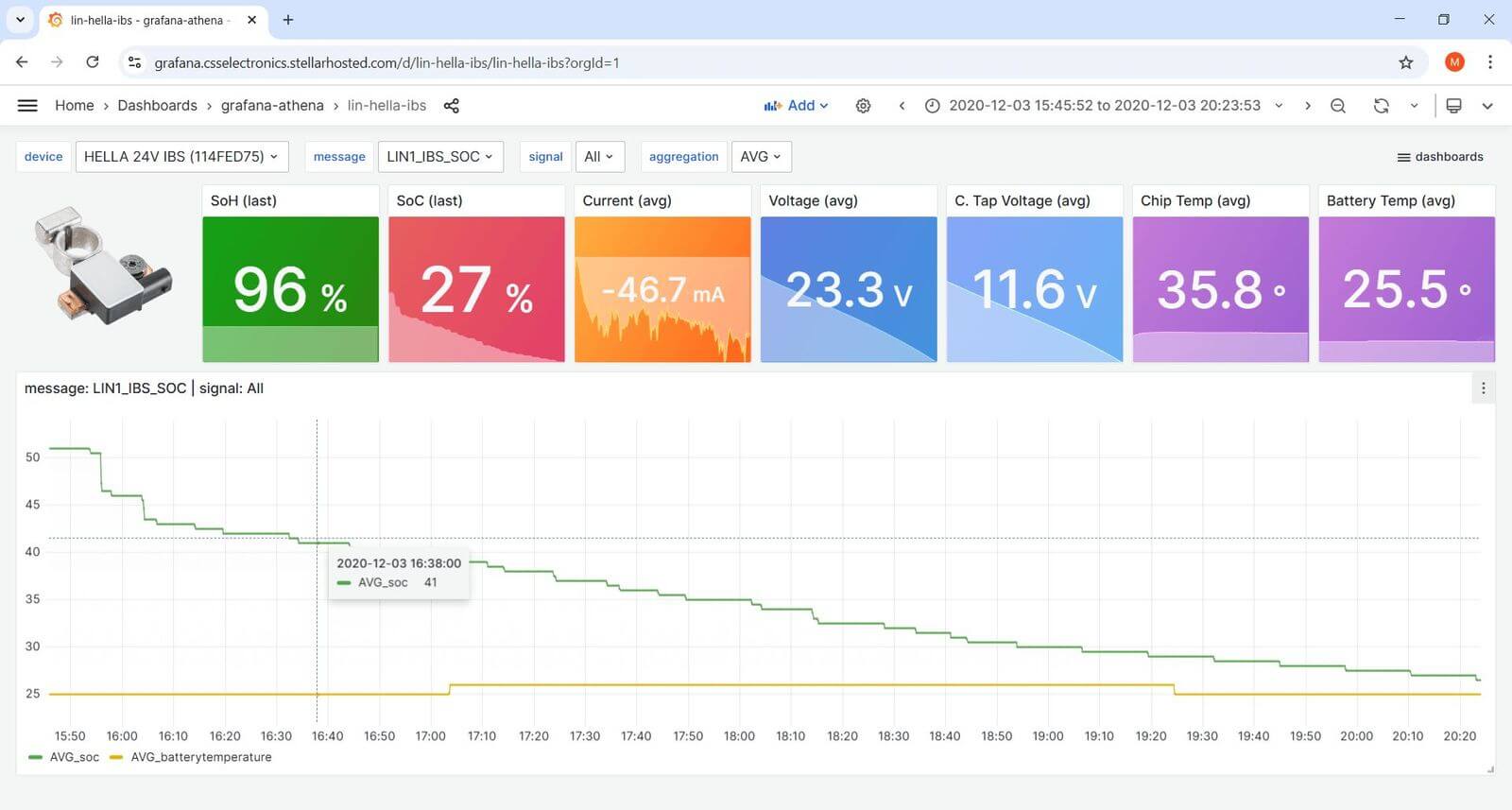View site information icon in address bar

click(135, 62)
